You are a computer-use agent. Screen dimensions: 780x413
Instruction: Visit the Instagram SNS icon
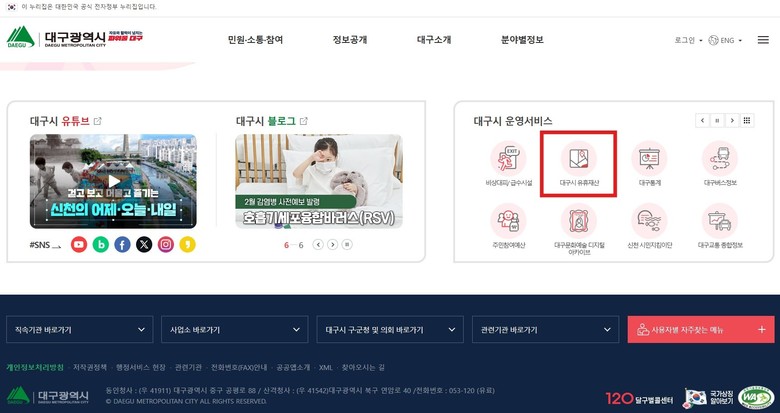(x=166, y=244)
